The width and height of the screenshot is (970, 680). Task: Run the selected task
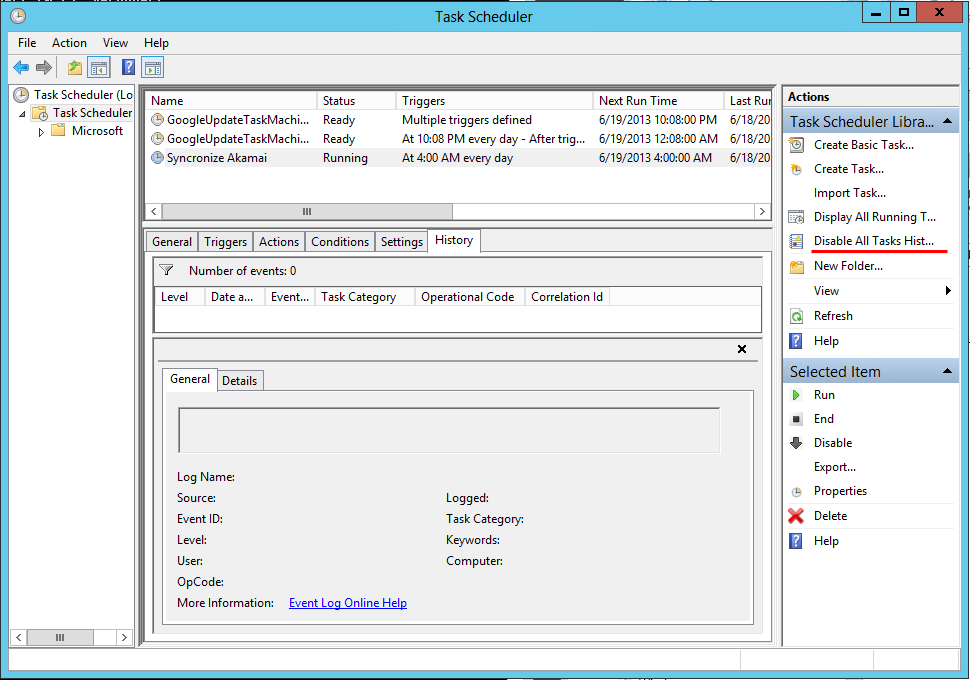(824, 395)
